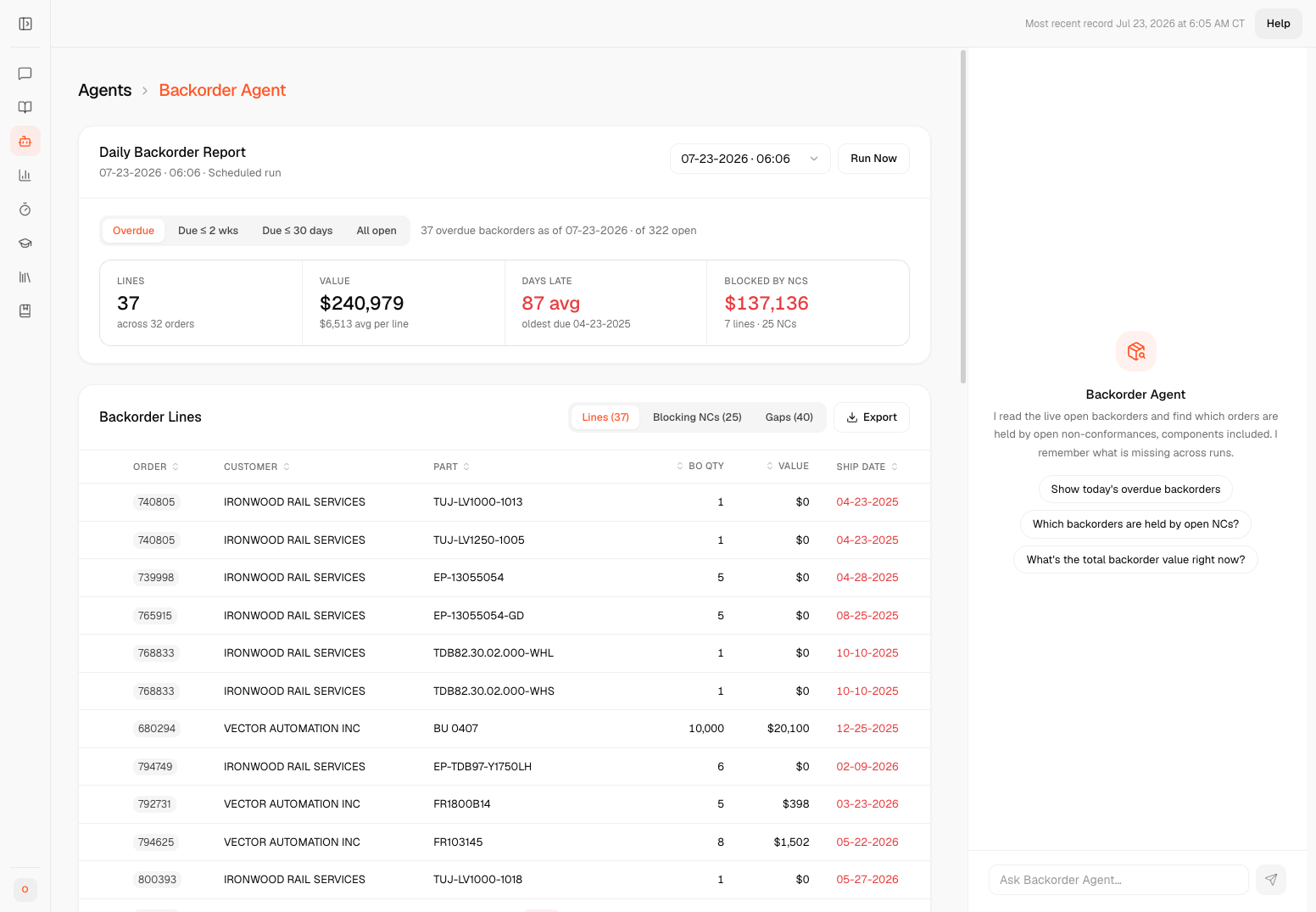Click the Lines 37 summary card
Screen dimensions: 1316x912
pos(201,303)
